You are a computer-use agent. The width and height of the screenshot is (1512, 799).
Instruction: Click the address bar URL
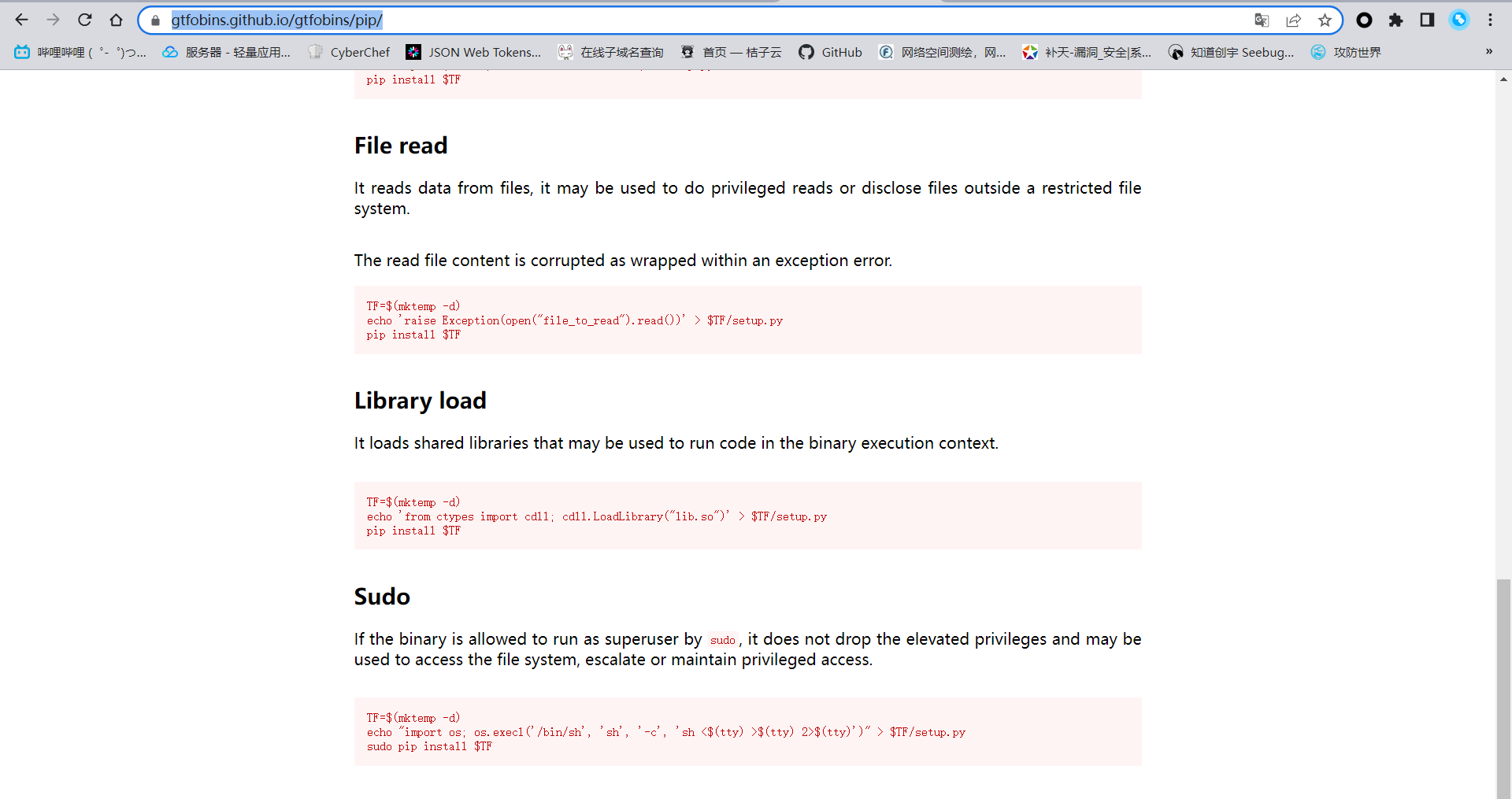276,20
